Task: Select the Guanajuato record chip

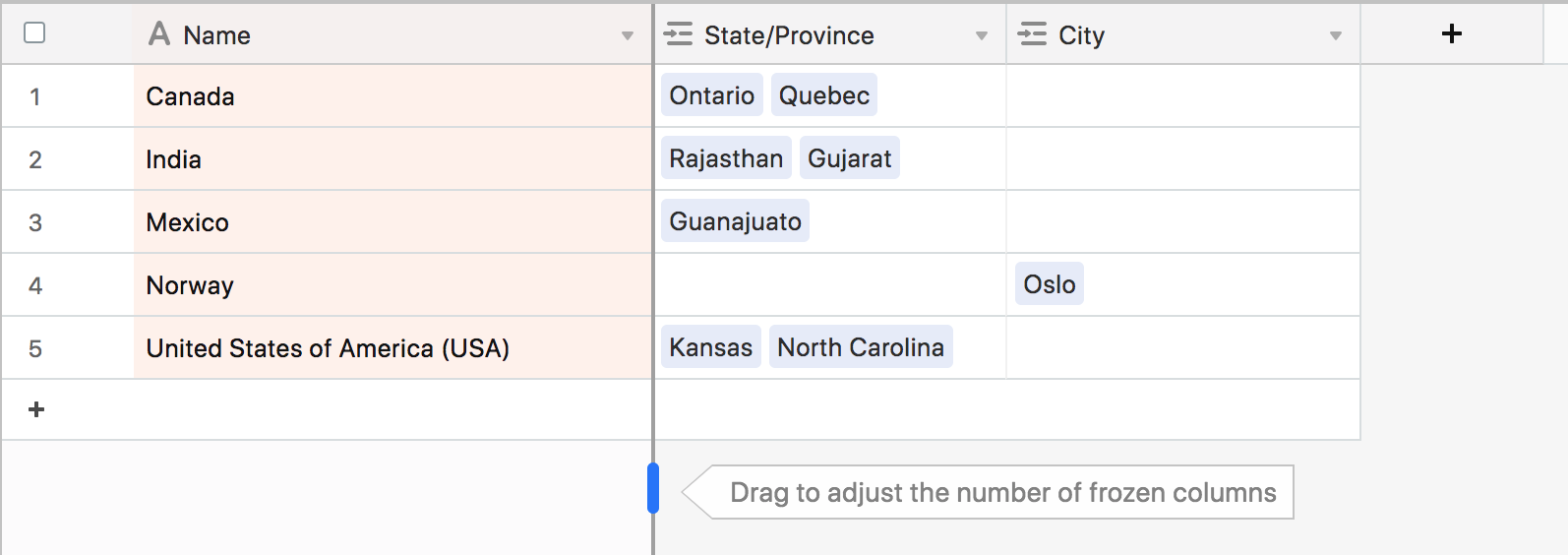Action: coord(735,221)
